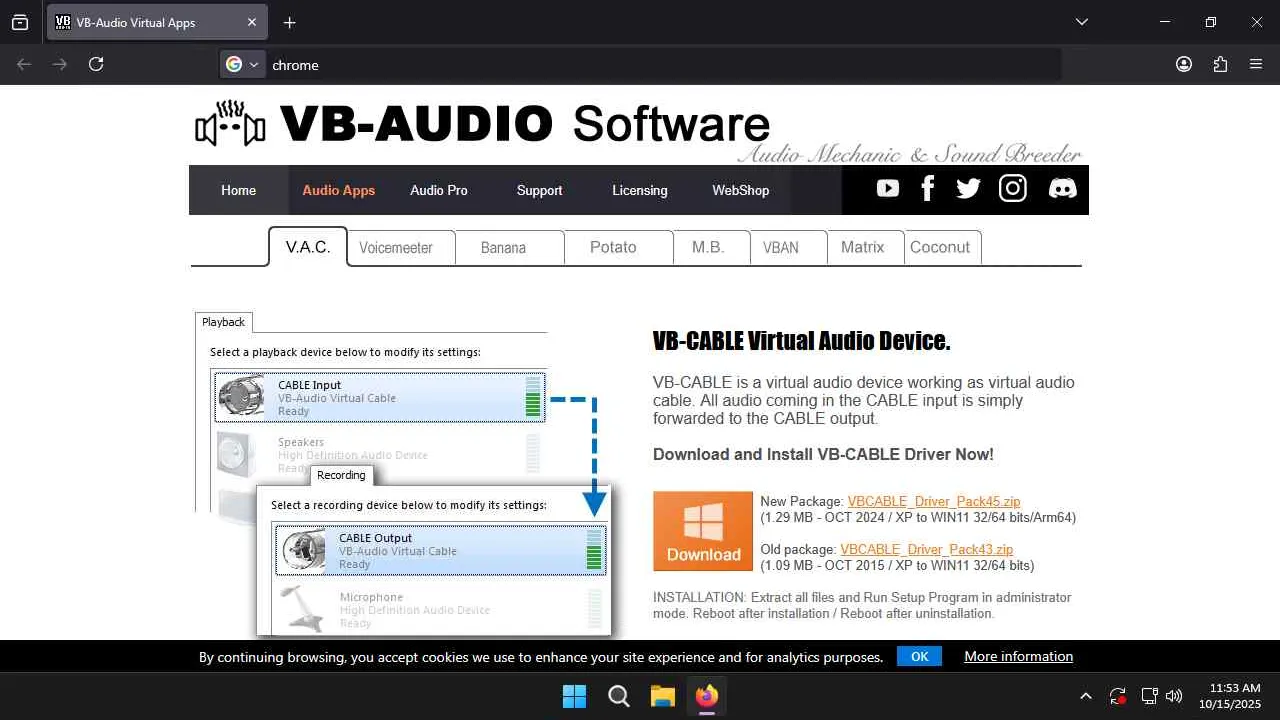Open the sync update tray icon
Image resolution: width=1280 pixels, height=720 pixels.
[x=1118, y=696]
